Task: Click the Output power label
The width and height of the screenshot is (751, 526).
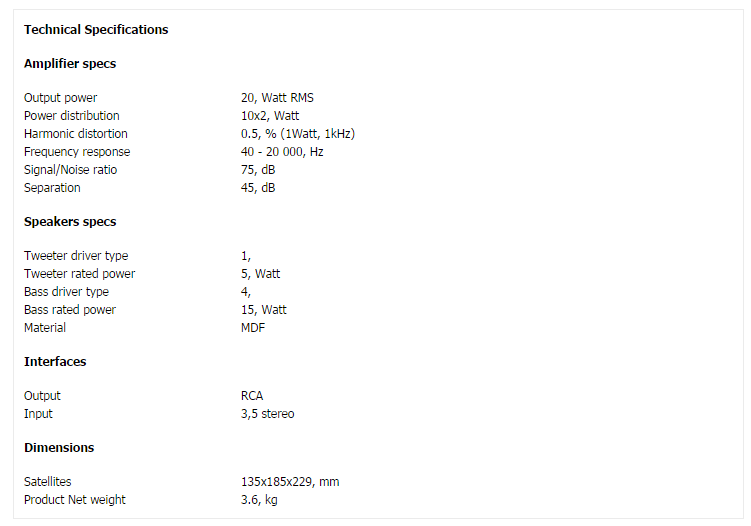Action: 60,98
